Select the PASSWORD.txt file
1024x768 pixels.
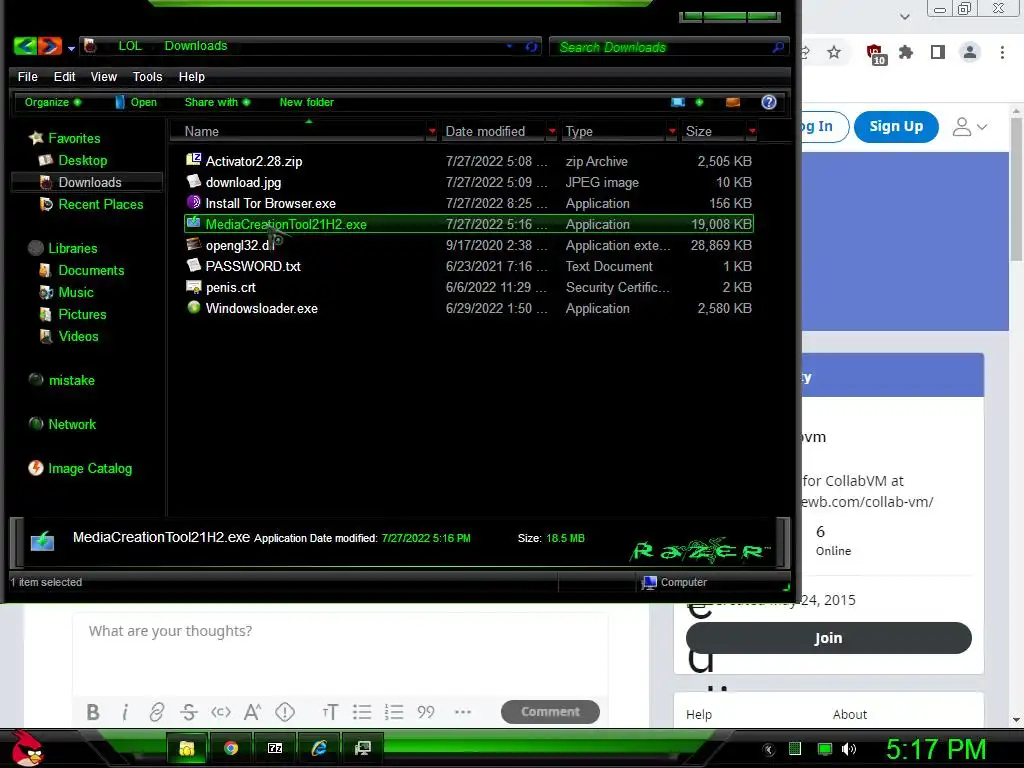point(253,266)
